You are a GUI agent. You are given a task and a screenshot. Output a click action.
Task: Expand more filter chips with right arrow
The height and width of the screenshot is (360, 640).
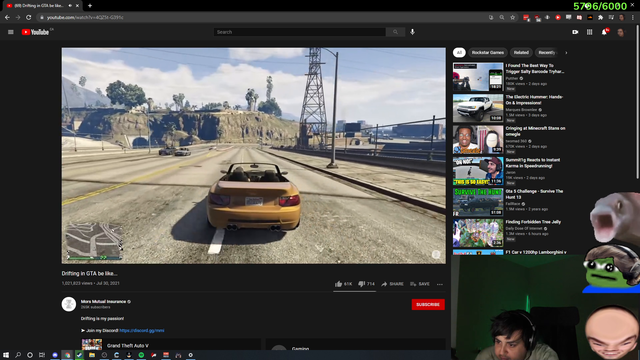point(566,52)
